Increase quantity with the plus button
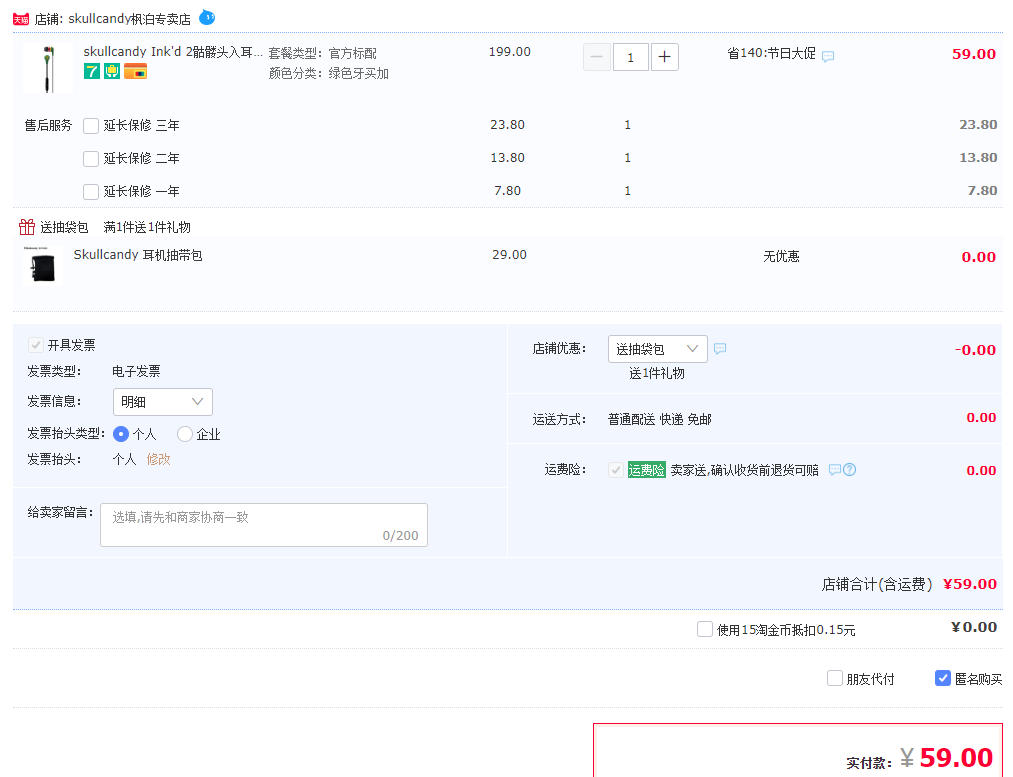This screenshot has width=1013, height=777. (664, 57)
